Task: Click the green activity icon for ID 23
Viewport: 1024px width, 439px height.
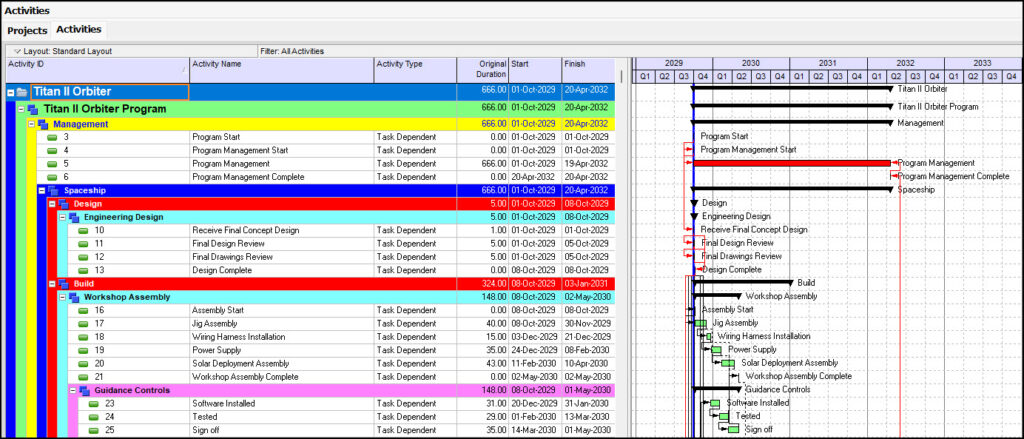Action: click(94, 404)
